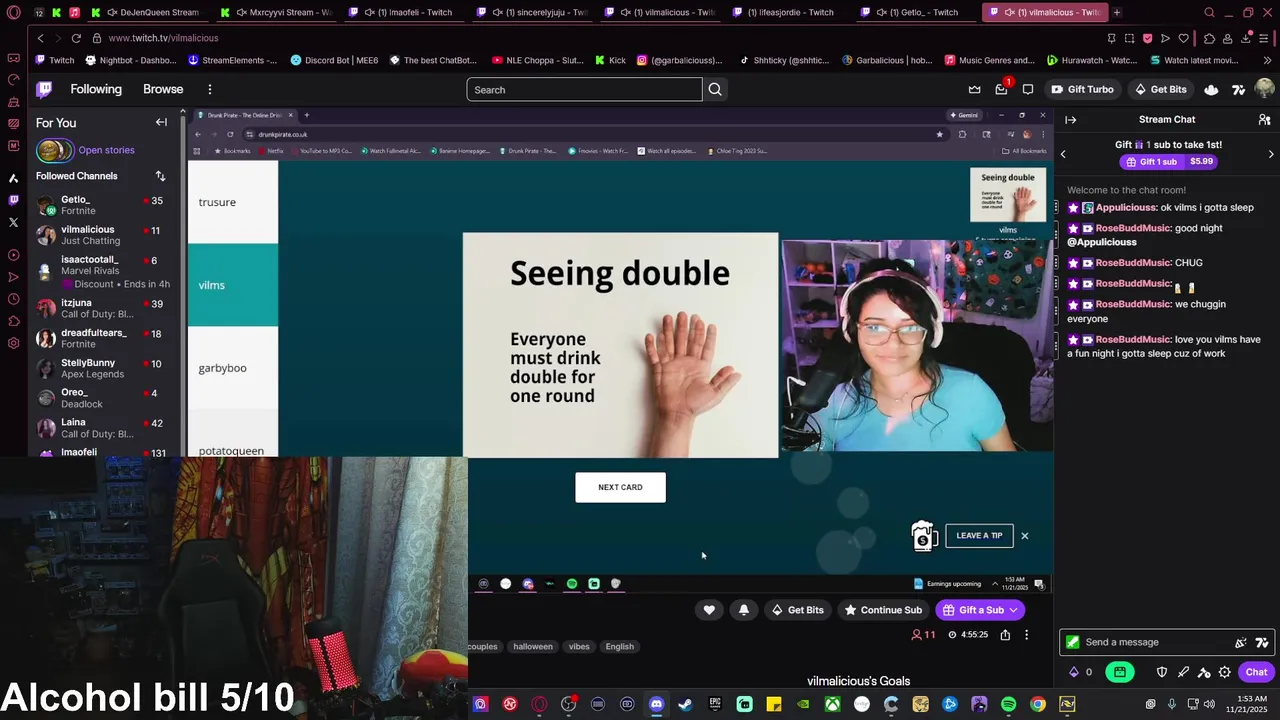Show next gift banner chevron
This screenshot has width=1280, height=720.
1271,154
